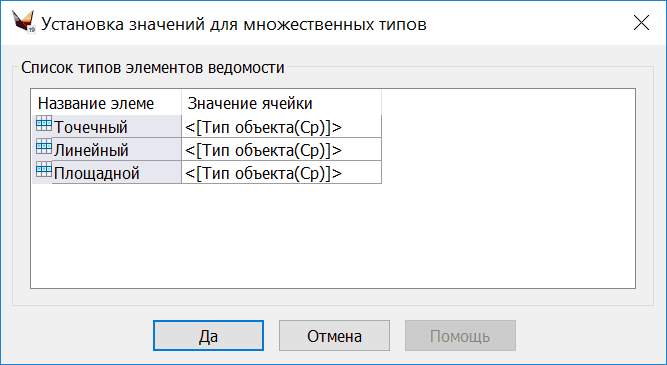Cancel with the Отмена button
Screen dimensions: 667x365
(x=334, y=336)
